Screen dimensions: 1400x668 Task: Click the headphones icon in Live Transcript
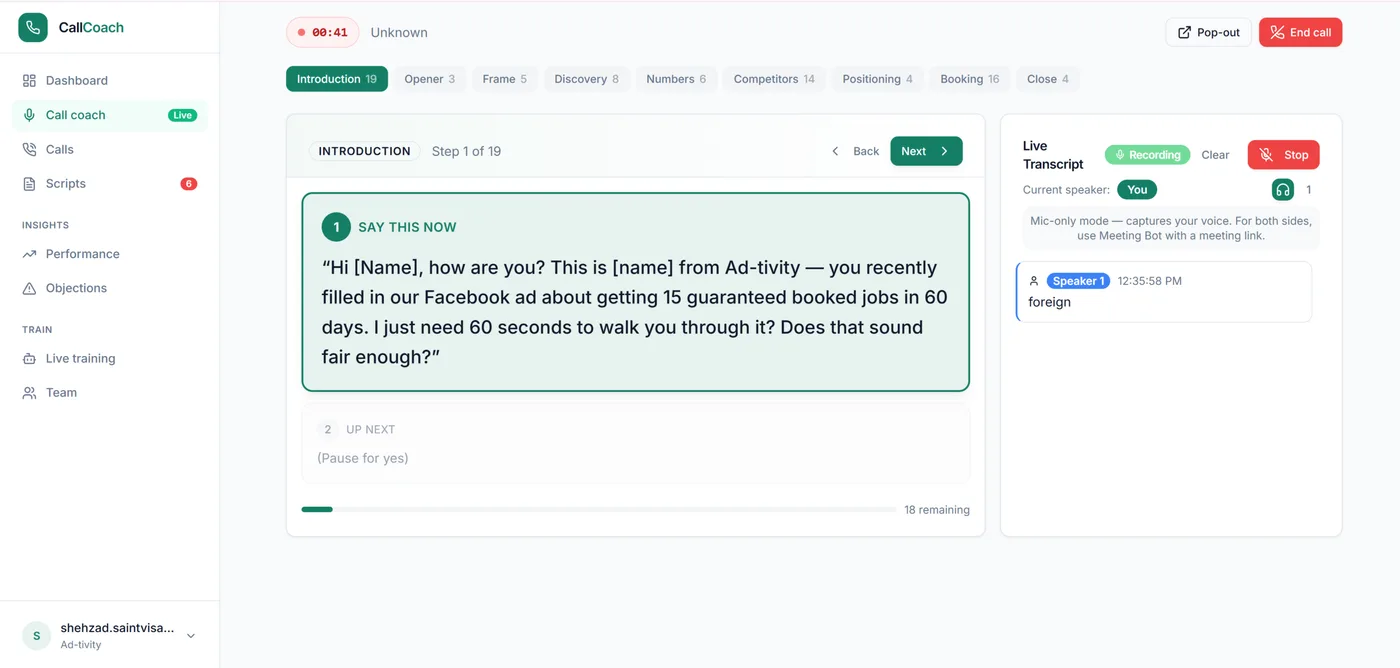(1282, 189)
